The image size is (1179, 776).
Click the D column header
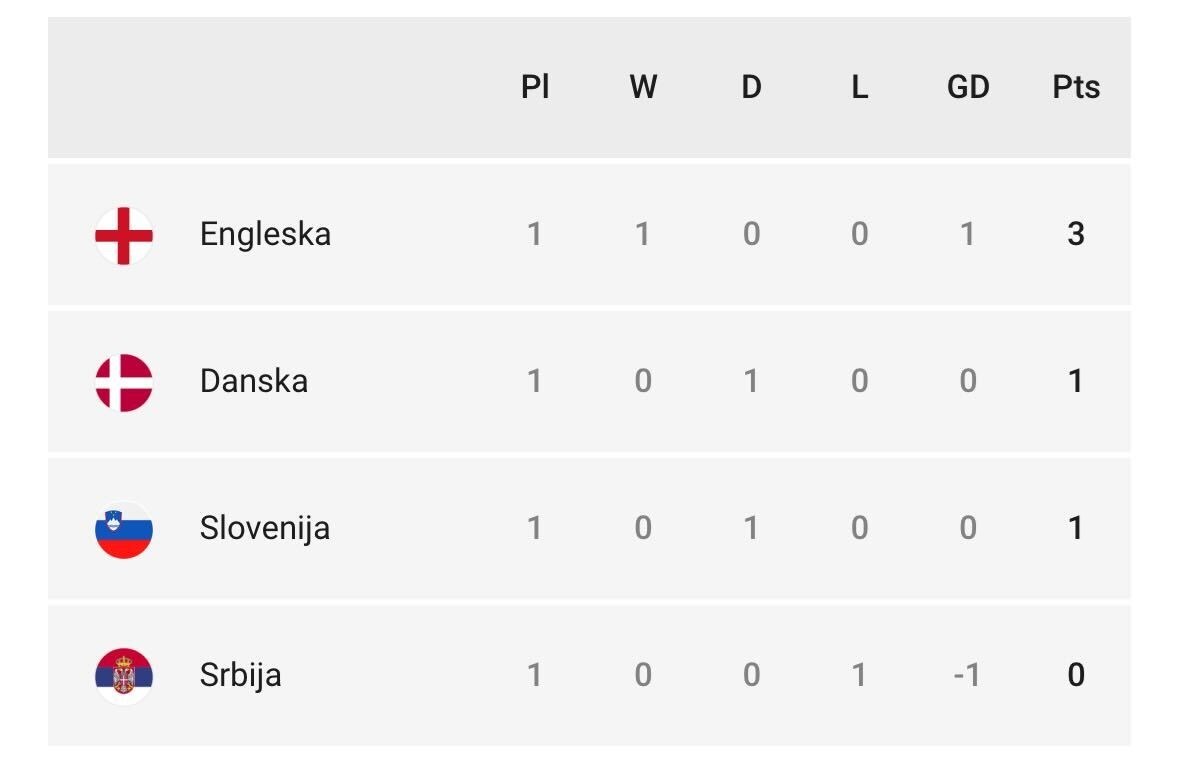pyautogui.click(x=752, y=87)
